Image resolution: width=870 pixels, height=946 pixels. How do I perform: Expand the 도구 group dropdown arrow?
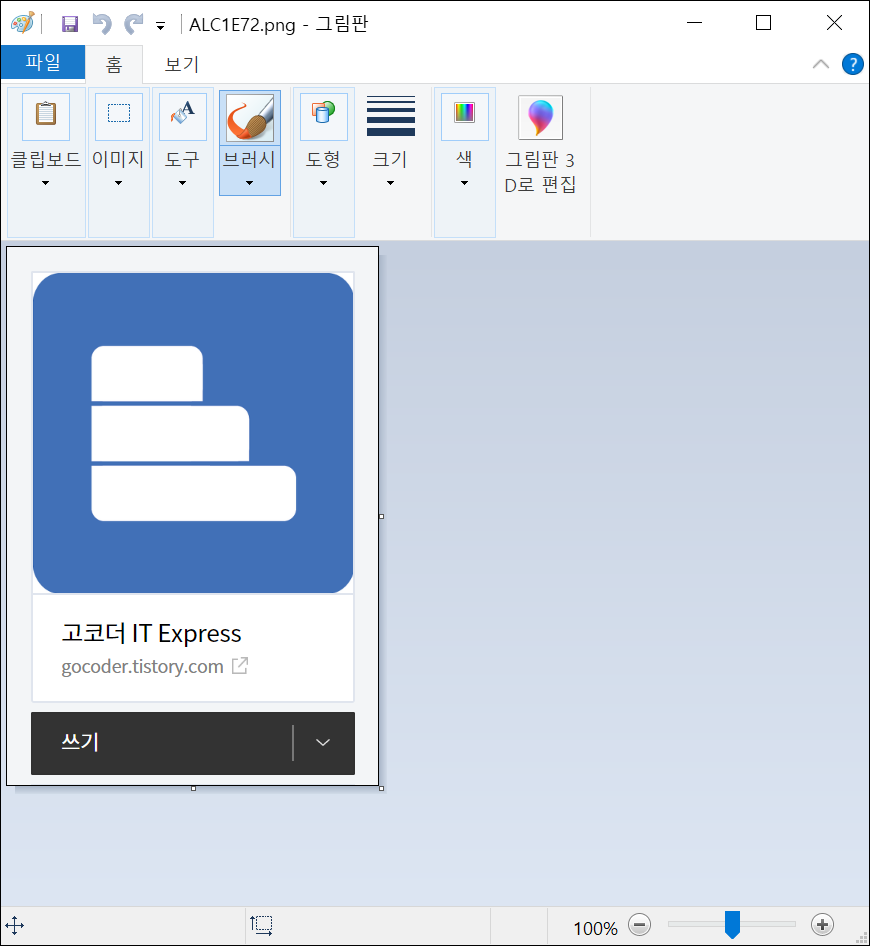[182, 183]
